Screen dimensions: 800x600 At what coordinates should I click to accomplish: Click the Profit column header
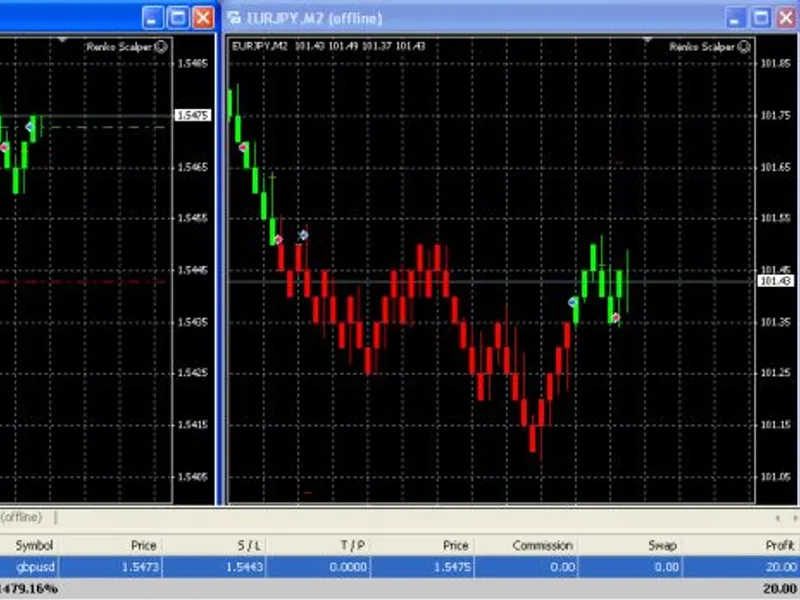tap(780, 545)
